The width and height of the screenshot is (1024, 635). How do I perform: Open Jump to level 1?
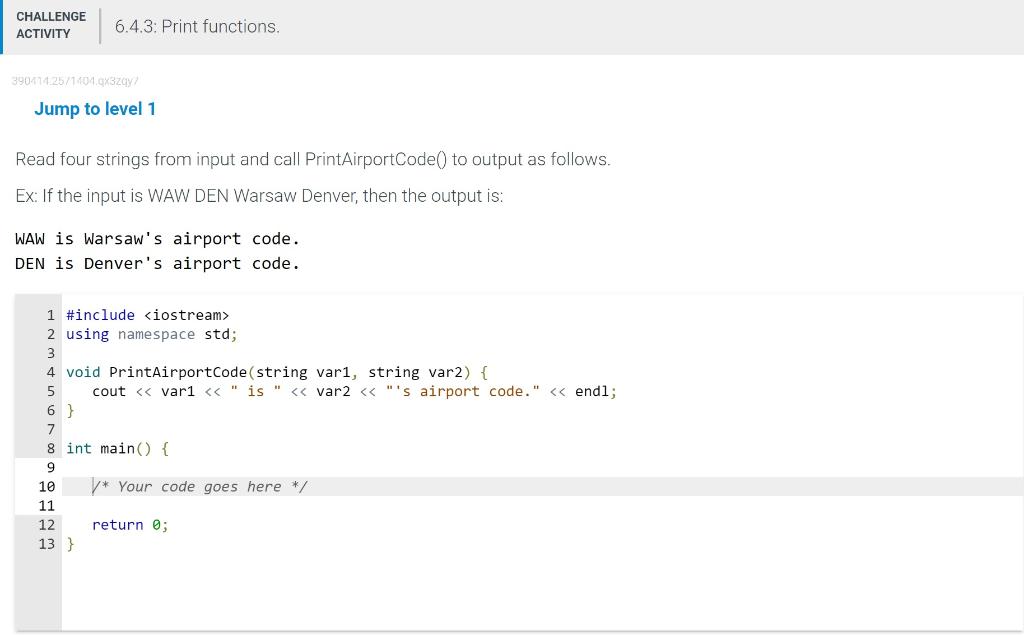click(95, 109)
